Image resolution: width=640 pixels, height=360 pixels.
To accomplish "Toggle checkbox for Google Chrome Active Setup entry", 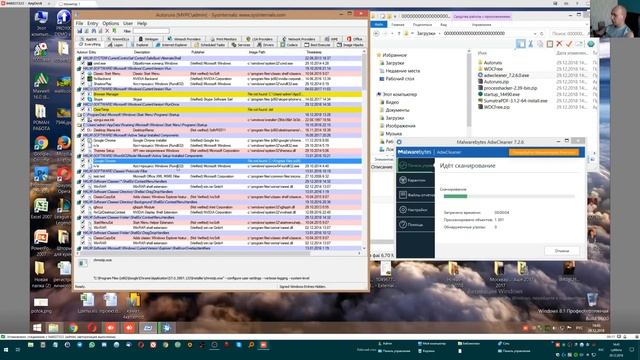I will [83, 140].
